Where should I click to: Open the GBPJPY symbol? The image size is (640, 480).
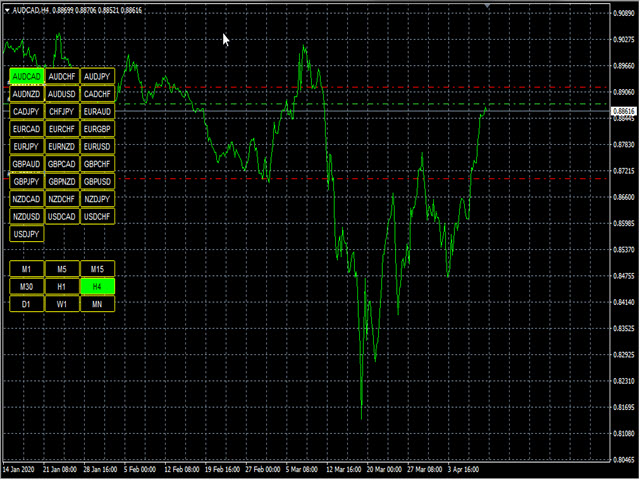coord(27,182)
